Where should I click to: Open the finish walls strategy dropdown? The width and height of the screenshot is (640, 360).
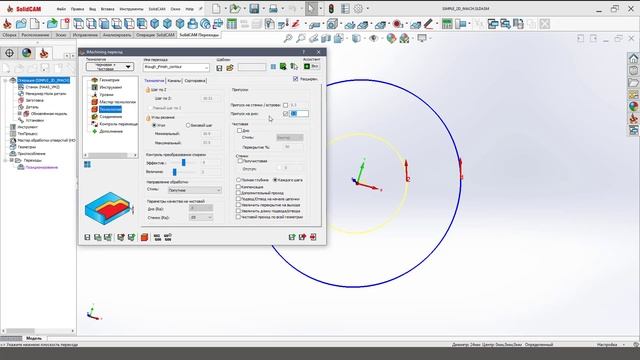[x=289, y=138]
